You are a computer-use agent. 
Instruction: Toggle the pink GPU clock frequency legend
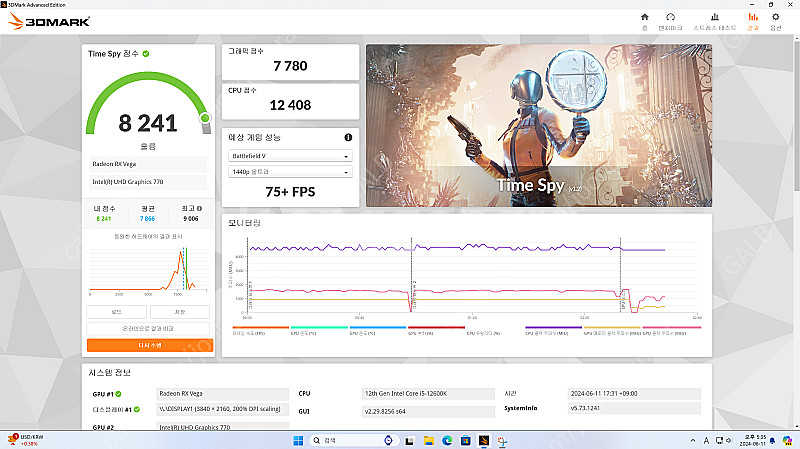(x=671, y=330)
